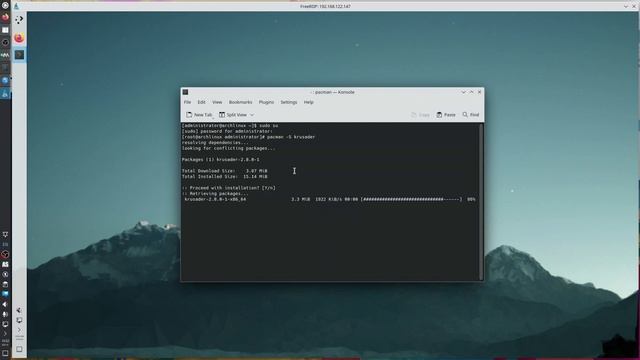Click the display icon in remote panel tray

tap(19, 320)
